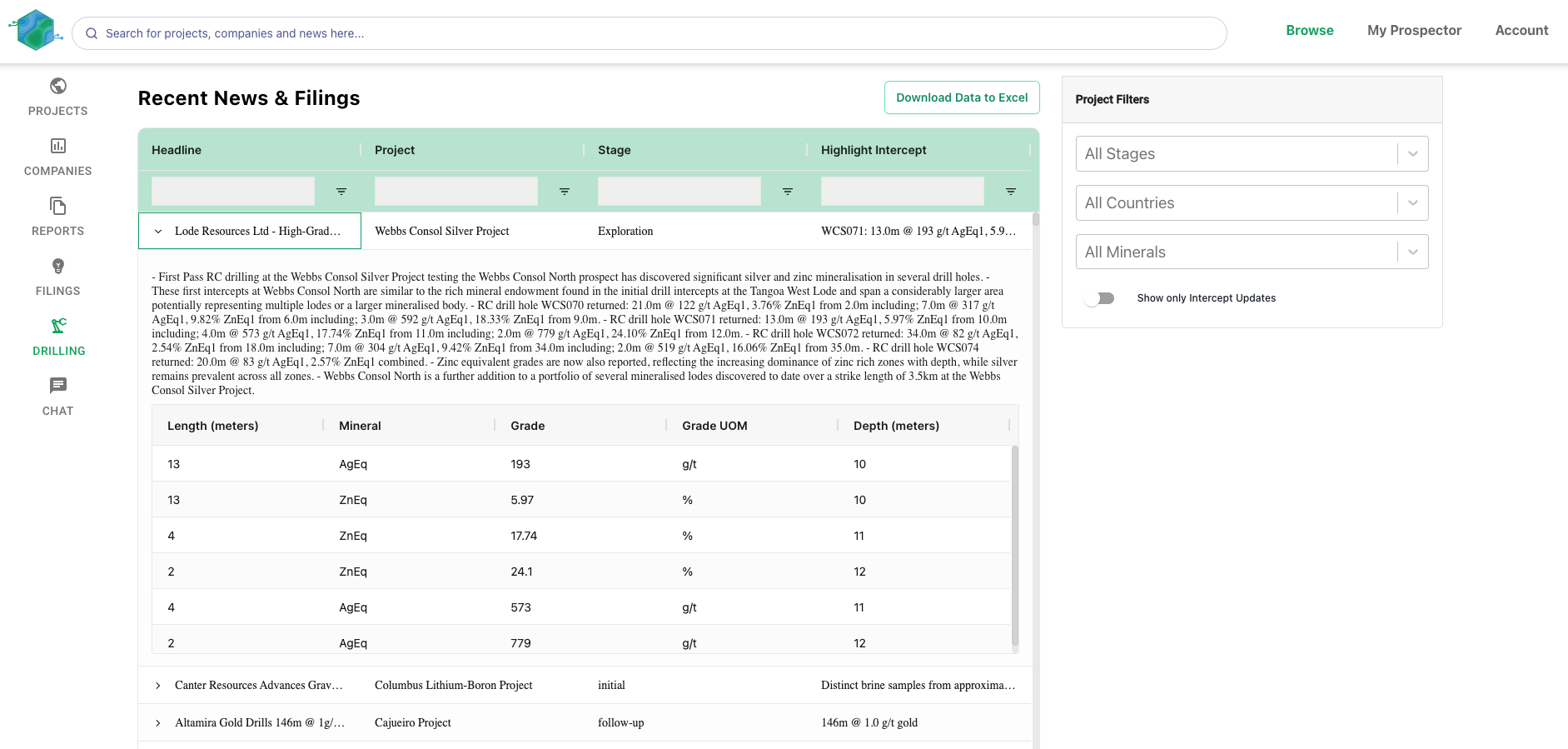This screenshot has height=749, width=1568.
Task: Open Companies from the sidebar chart icon
Action: 58,146
